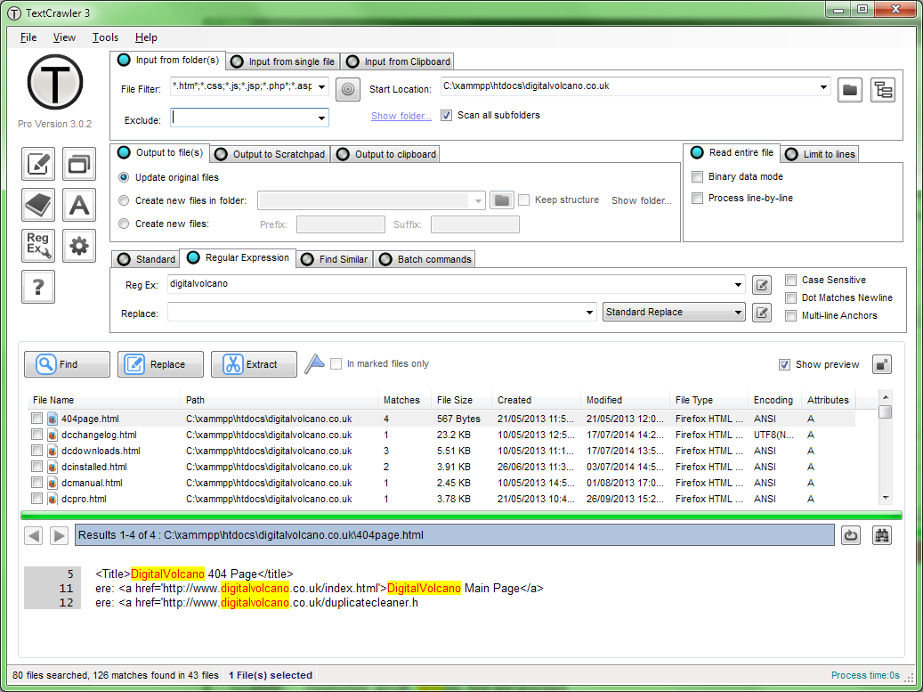The width and height of the screenshot is (923, 692).
Task: Click the refresh preview results icon
Action: pyautogui.click(x=850, y=535)
